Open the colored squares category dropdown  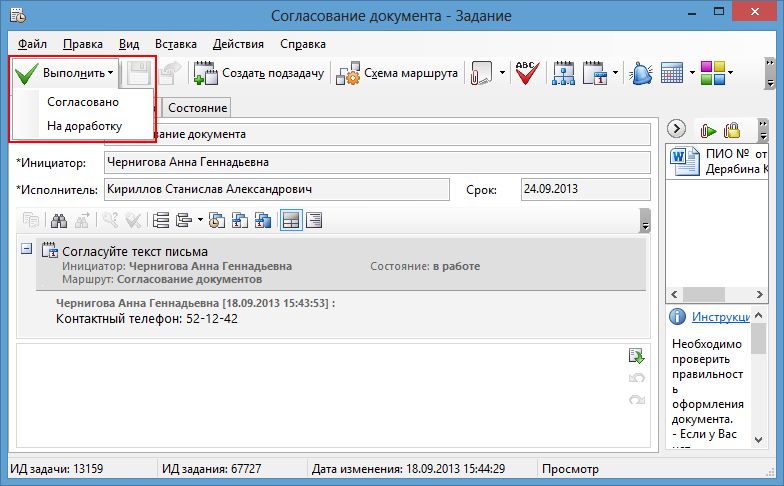coord(716,73)
